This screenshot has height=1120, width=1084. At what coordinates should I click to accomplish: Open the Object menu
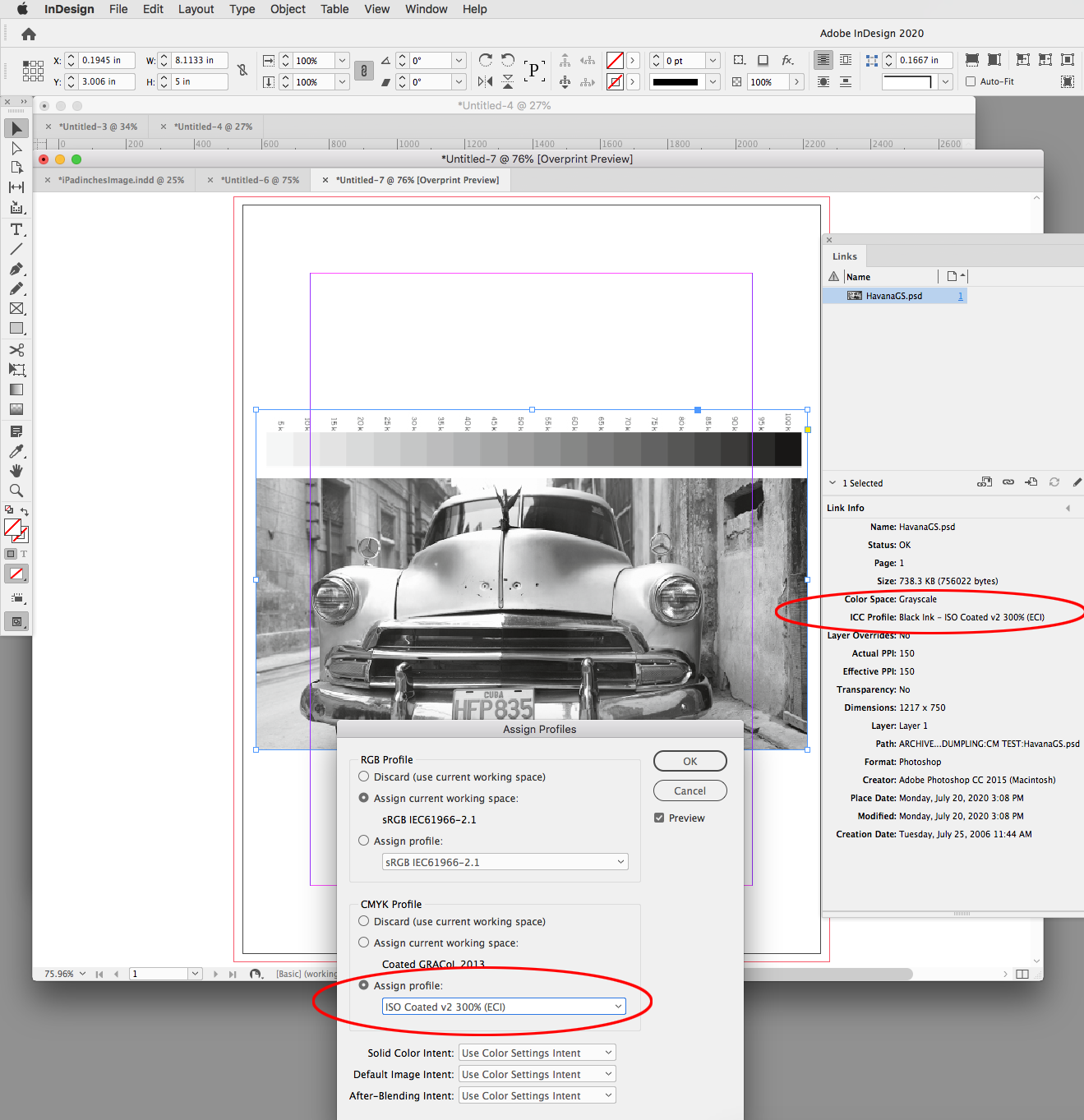[287, 9]
